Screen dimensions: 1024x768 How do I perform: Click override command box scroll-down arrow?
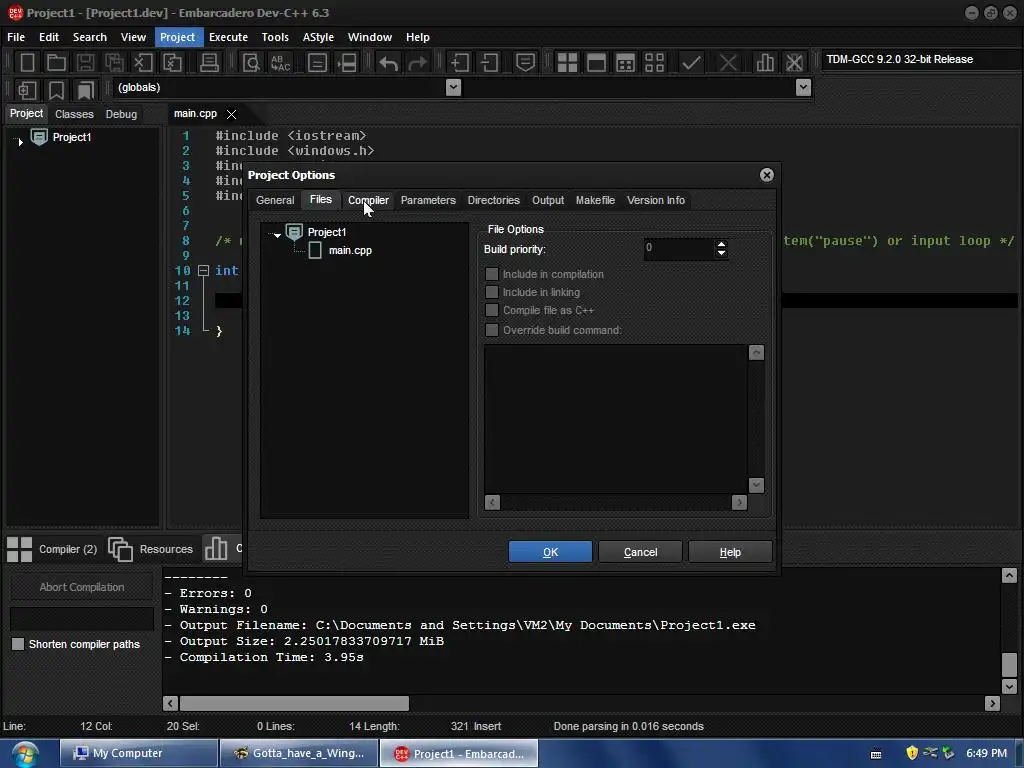756,485
